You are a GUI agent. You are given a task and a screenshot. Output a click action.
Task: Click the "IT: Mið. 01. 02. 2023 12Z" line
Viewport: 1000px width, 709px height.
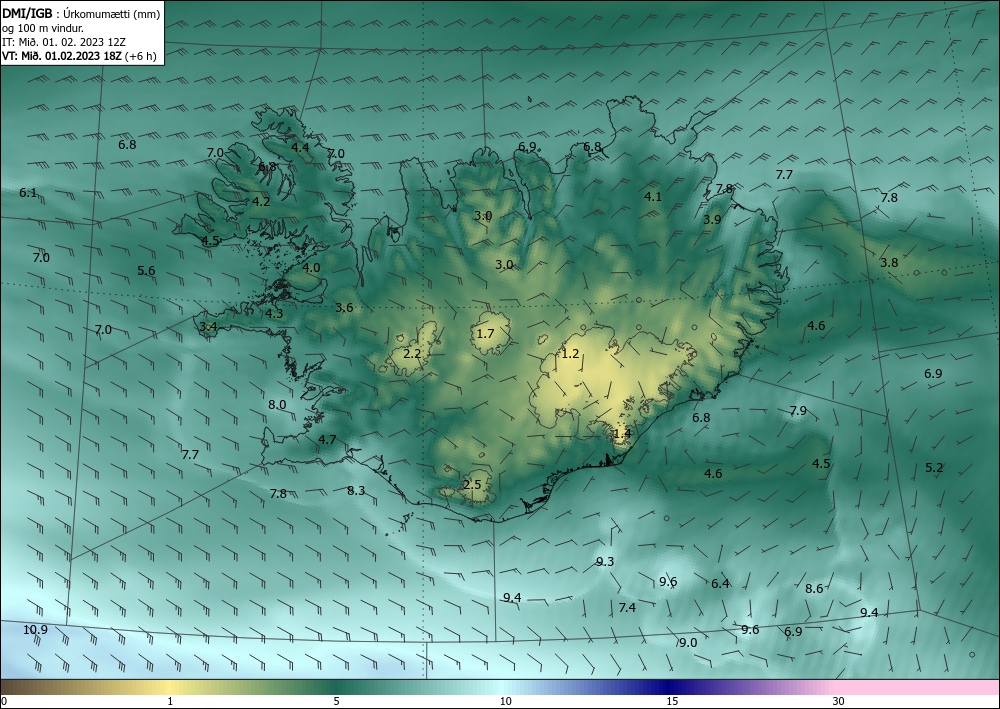[64, 42]
